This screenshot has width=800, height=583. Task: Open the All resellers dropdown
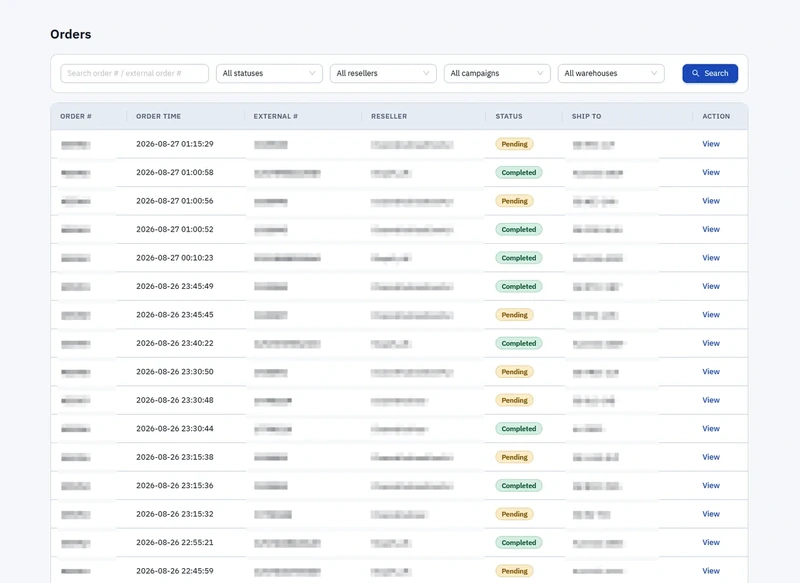click(x=383, y=73)
